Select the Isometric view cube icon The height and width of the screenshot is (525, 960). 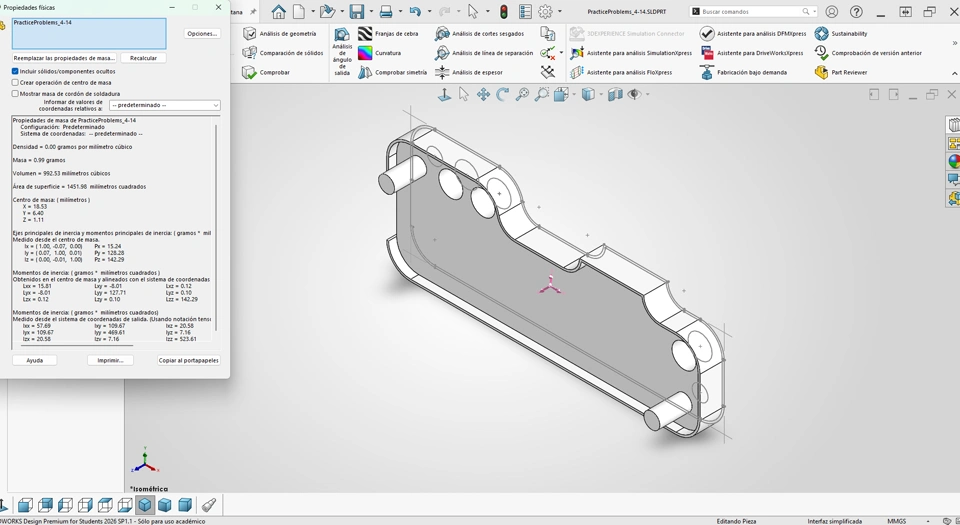(145, 505)
